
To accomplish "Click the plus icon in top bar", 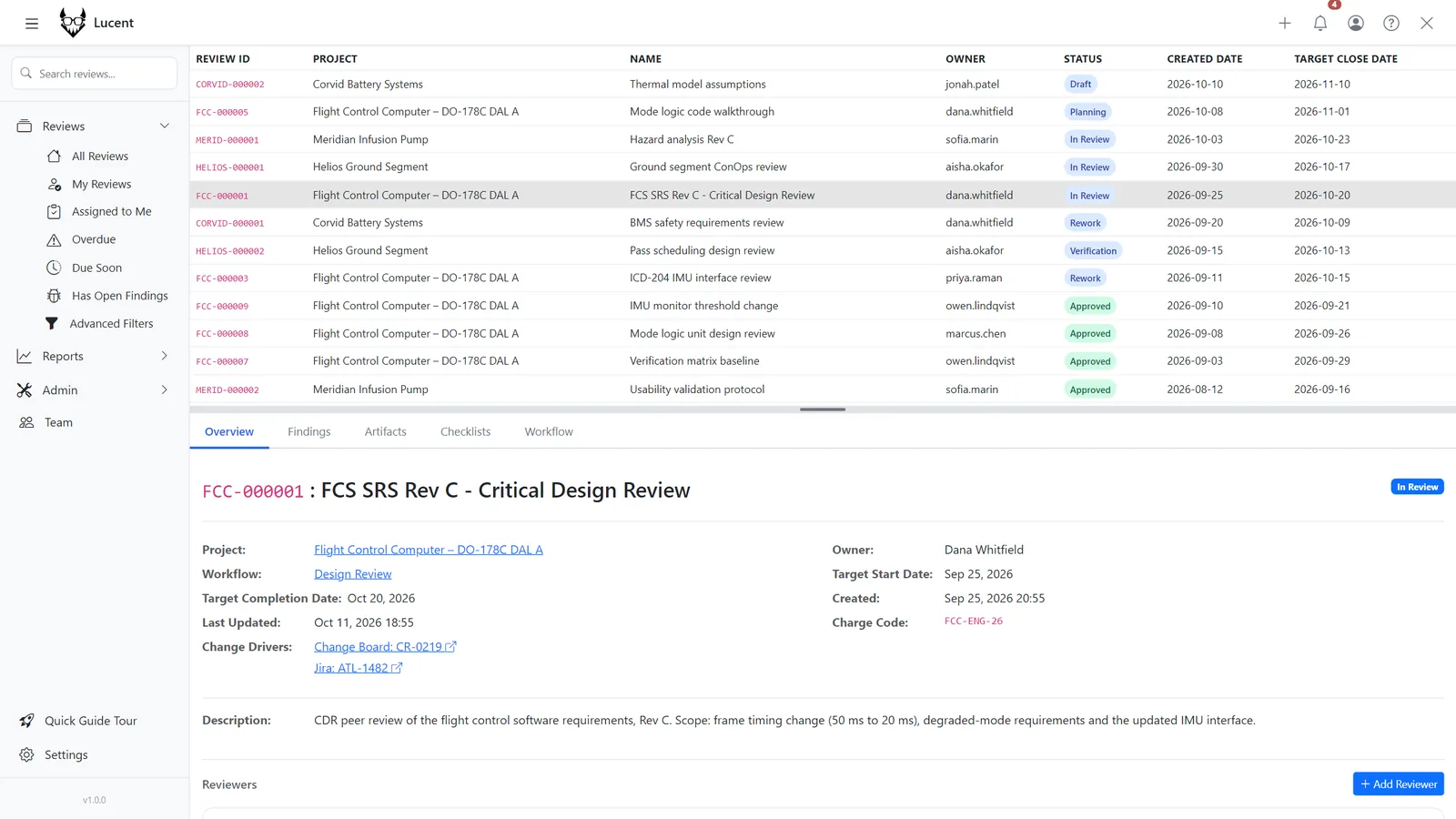I will click(1285, 24).
